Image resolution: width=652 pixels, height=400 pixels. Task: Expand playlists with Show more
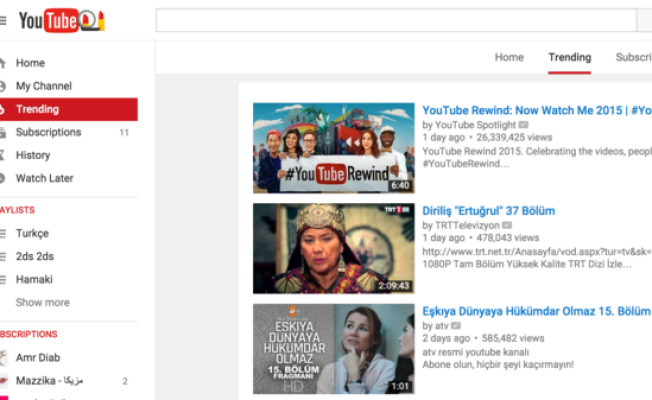coord(43,302)
